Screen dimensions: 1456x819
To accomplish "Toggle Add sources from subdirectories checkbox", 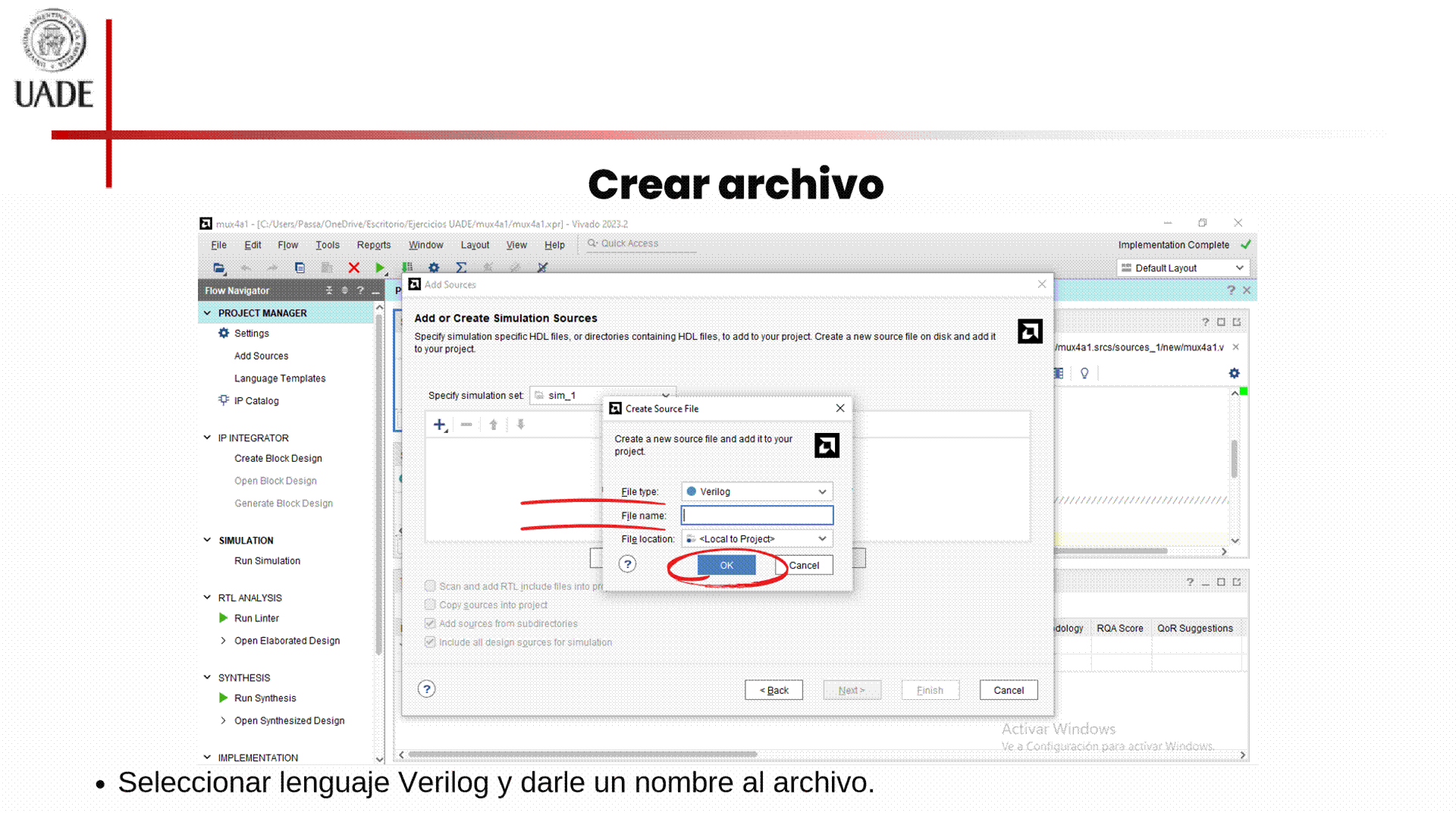I will coord(430,623).
